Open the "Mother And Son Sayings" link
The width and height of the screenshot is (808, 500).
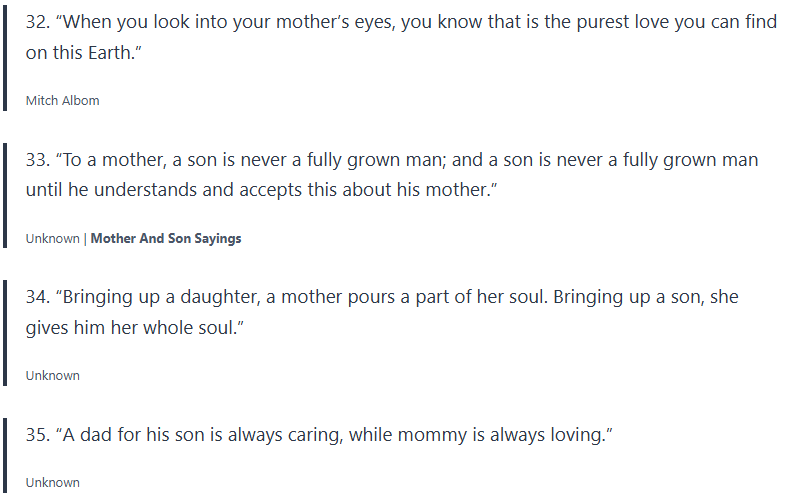166,239
